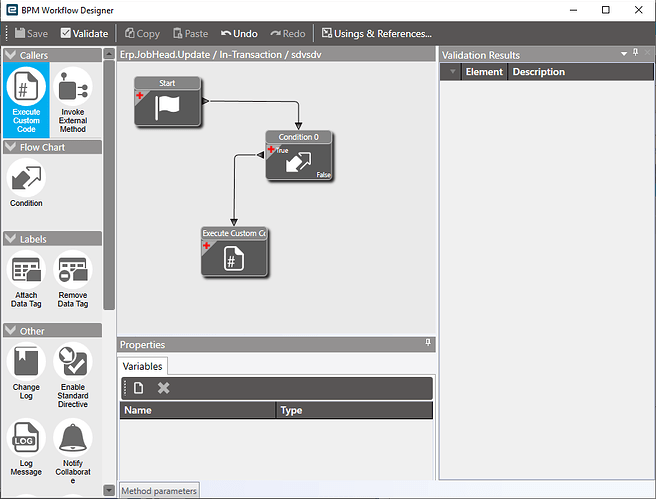This screenshot has width=656, height=499.
Task: Click the True output of Condition 0
Action: [282, 150]
